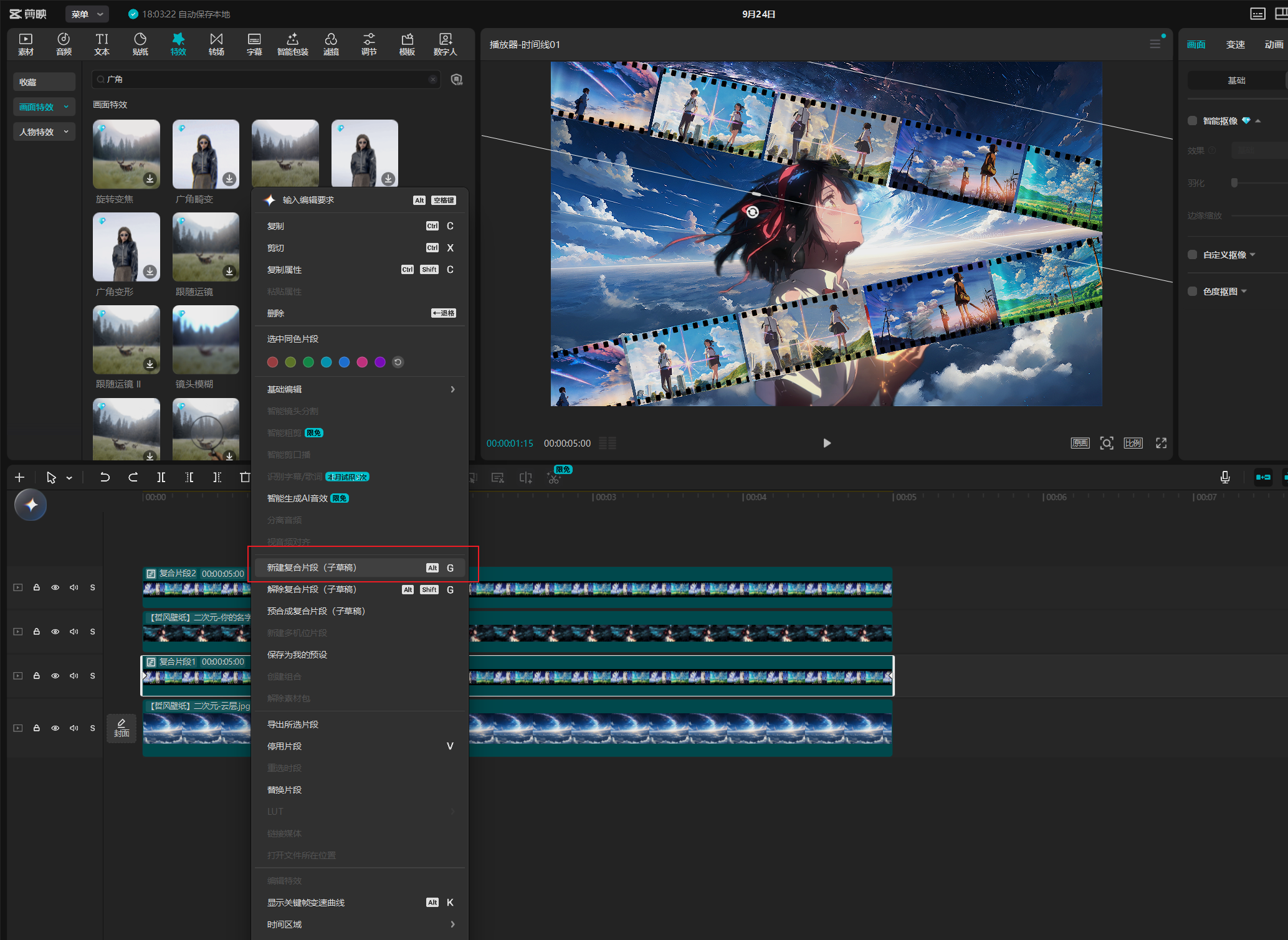Image resolution: width=1288 pixels, height=940 pixels.
Task: Mute the 云层.jpg bottom track audio
Action: 74,728
